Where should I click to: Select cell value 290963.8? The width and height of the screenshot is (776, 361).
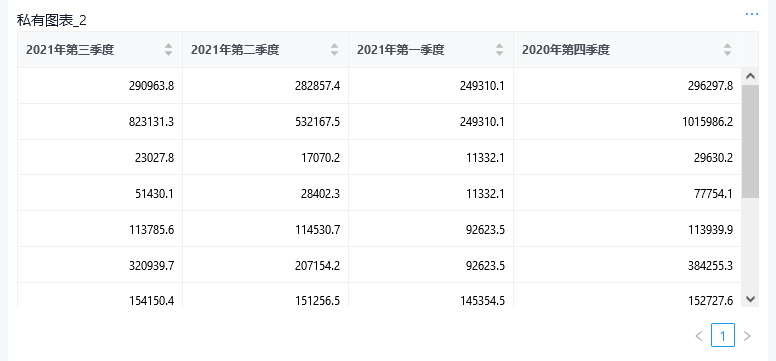point(151,86)
